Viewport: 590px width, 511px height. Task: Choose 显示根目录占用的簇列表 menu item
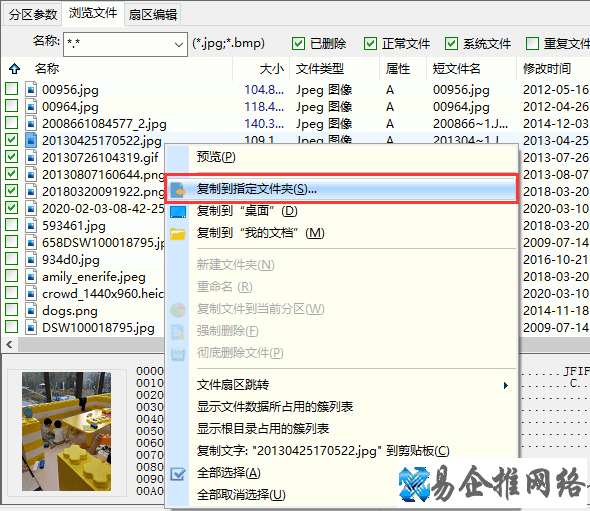coord(341,429)
